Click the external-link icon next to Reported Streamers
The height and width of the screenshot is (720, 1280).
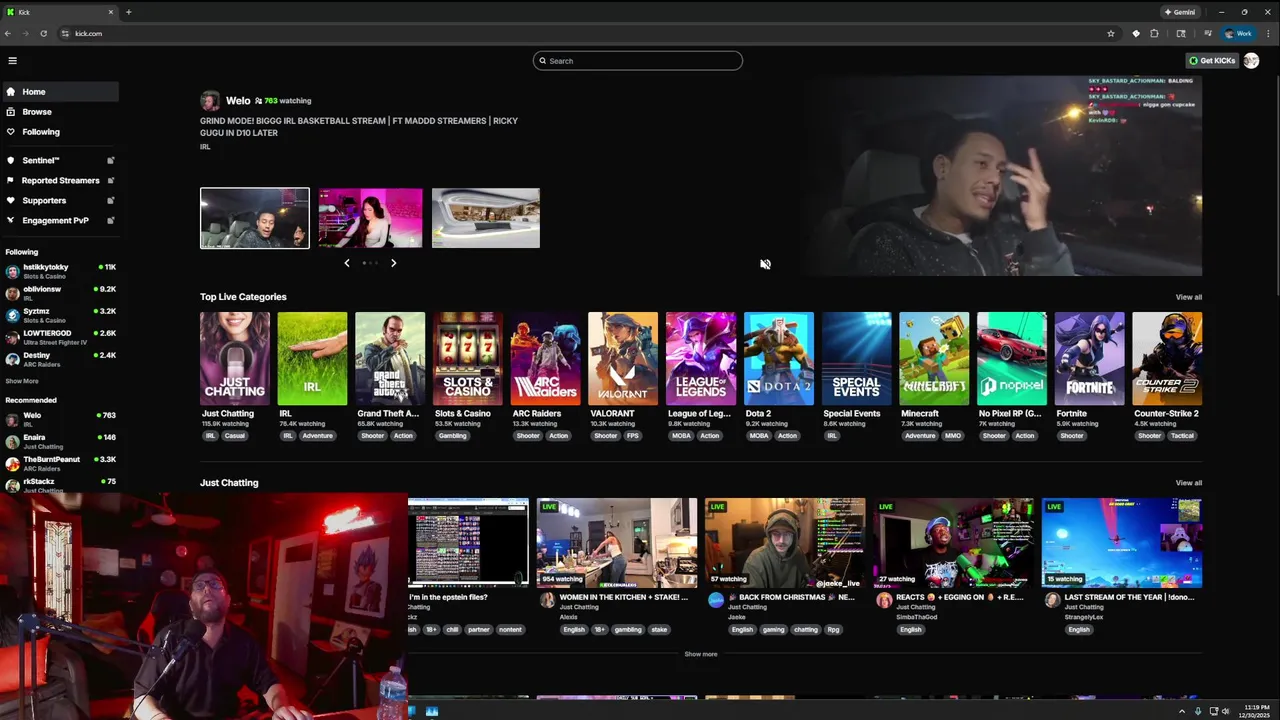click(111, 181)
